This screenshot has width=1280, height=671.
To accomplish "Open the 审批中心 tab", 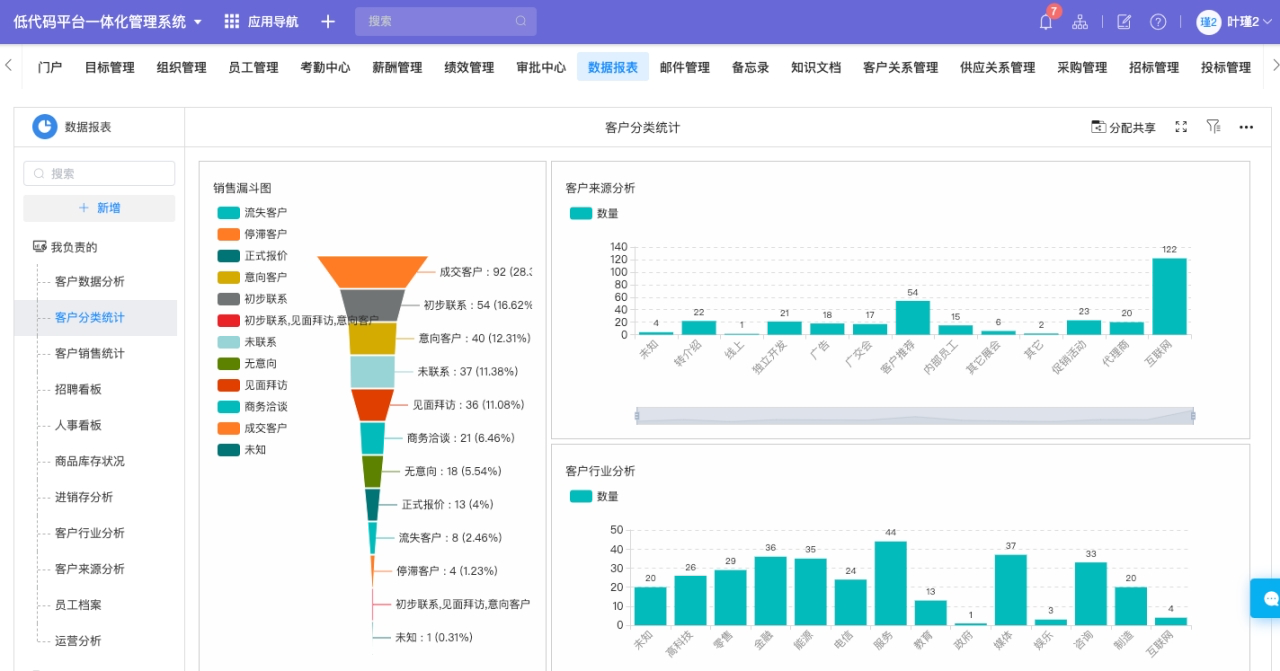I will tap(541, 67).
